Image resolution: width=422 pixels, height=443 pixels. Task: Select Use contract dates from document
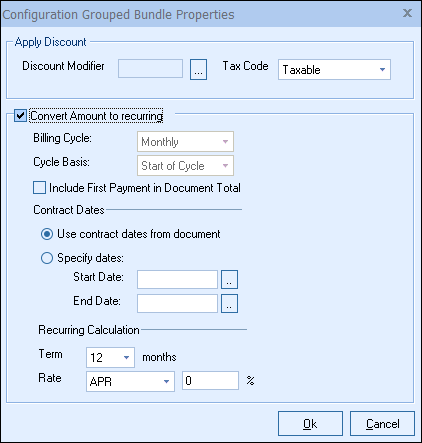point(47,234)
